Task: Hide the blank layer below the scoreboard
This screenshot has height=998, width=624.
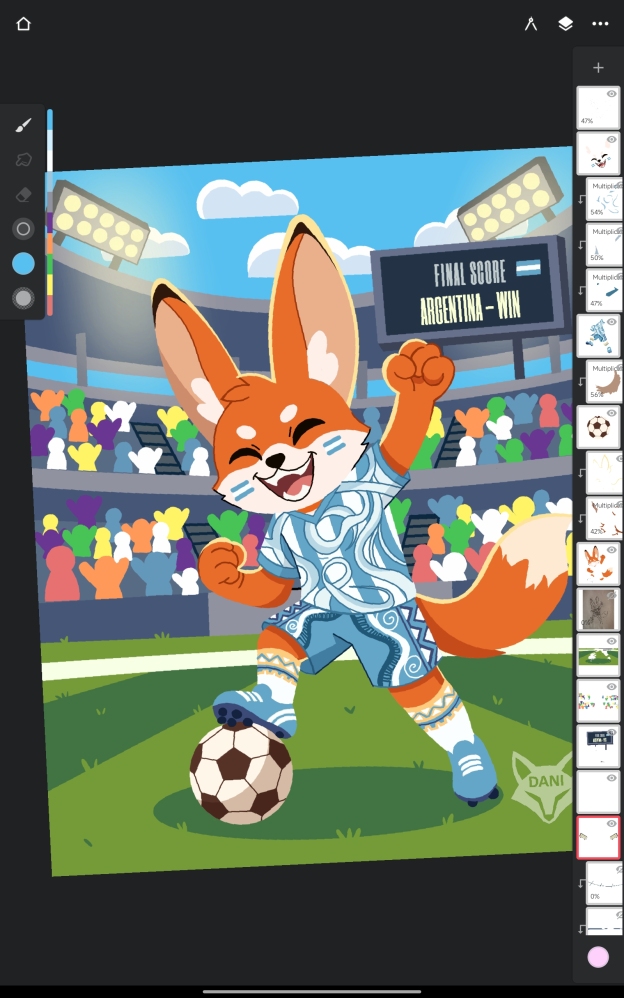Action: coord(611,778)
